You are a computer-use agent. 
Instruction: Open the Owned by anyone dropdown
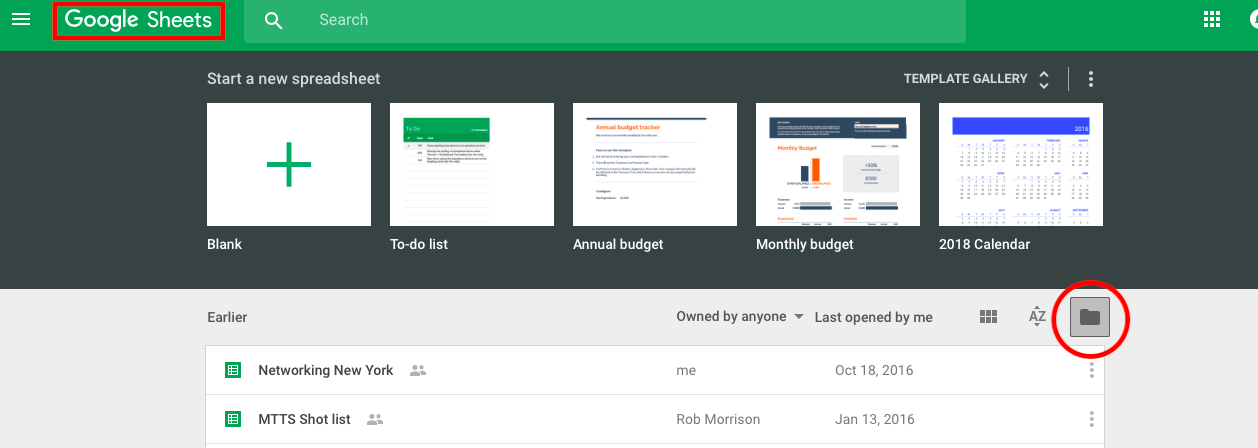740,316
